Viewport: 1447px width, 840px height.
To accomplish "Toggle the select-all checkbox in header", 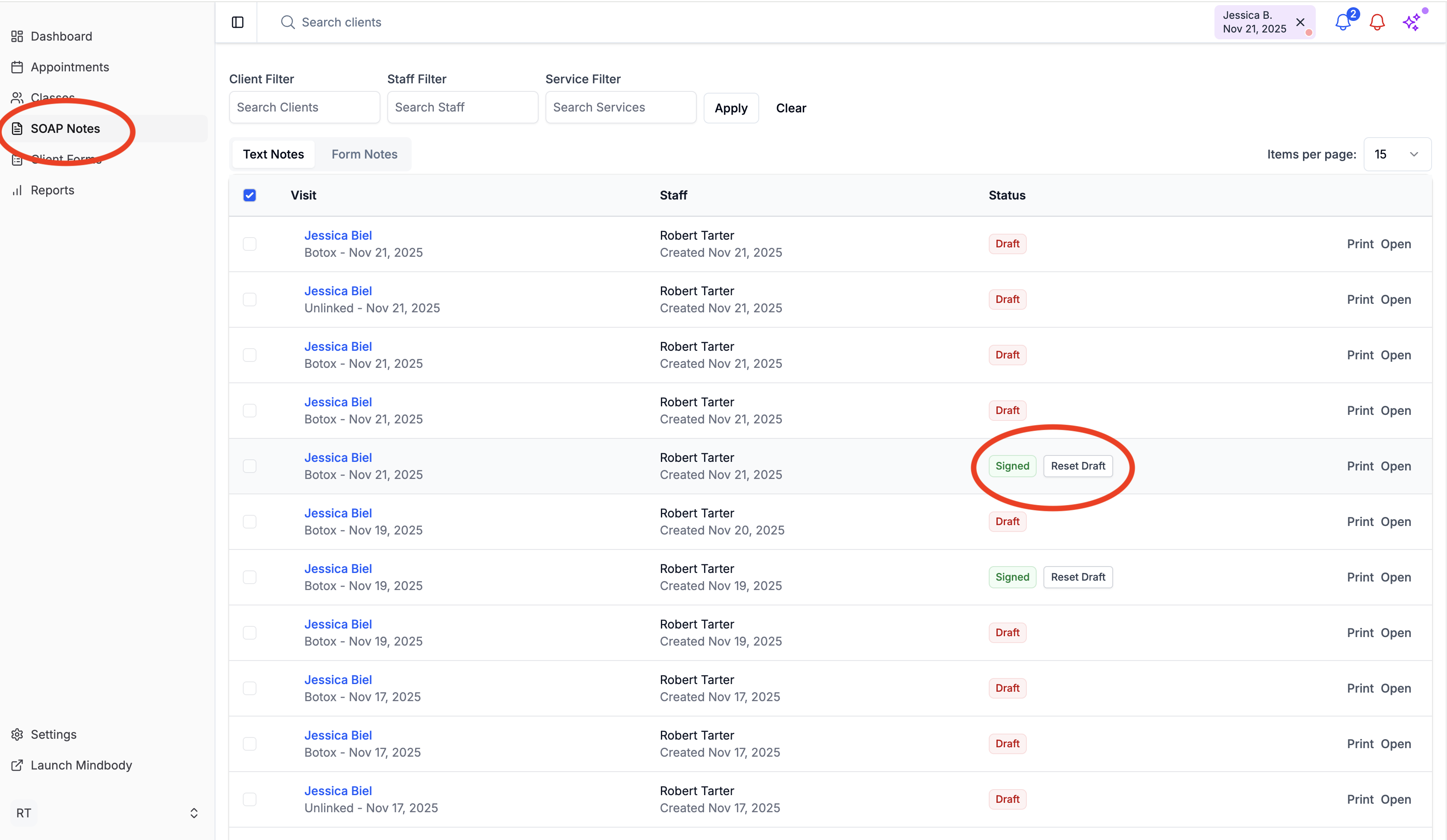I will [250, 195].
